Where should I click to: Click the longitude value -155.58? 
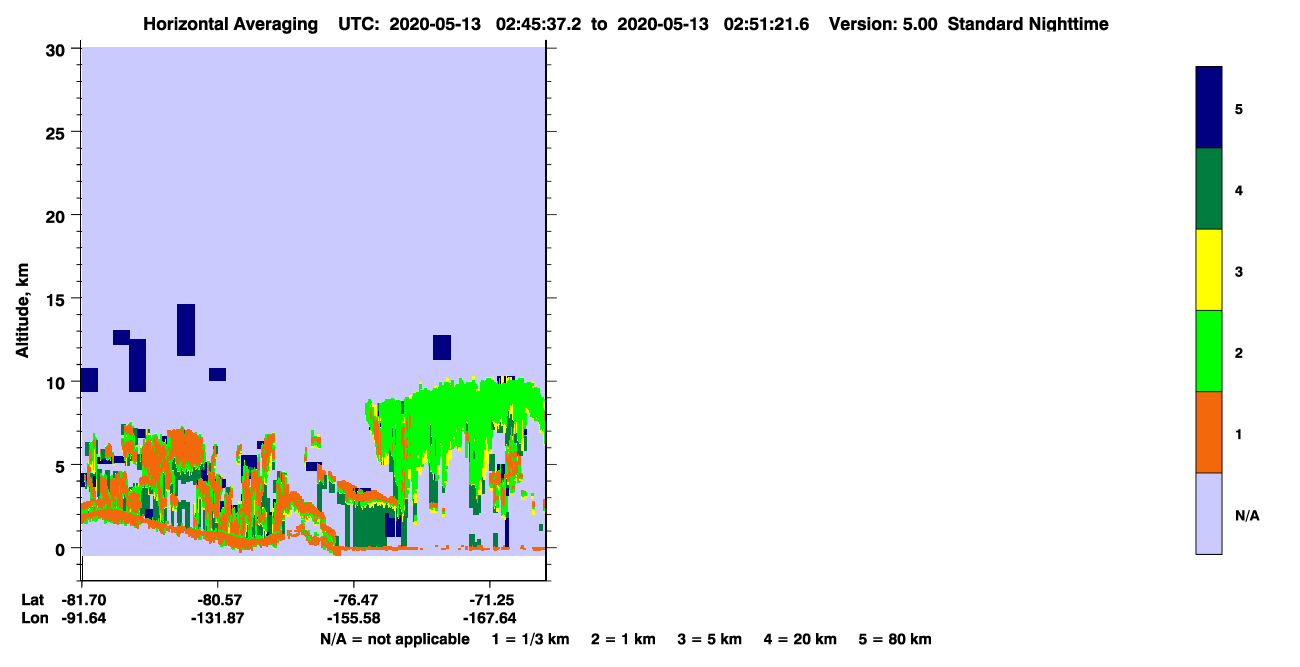point(353,618)
